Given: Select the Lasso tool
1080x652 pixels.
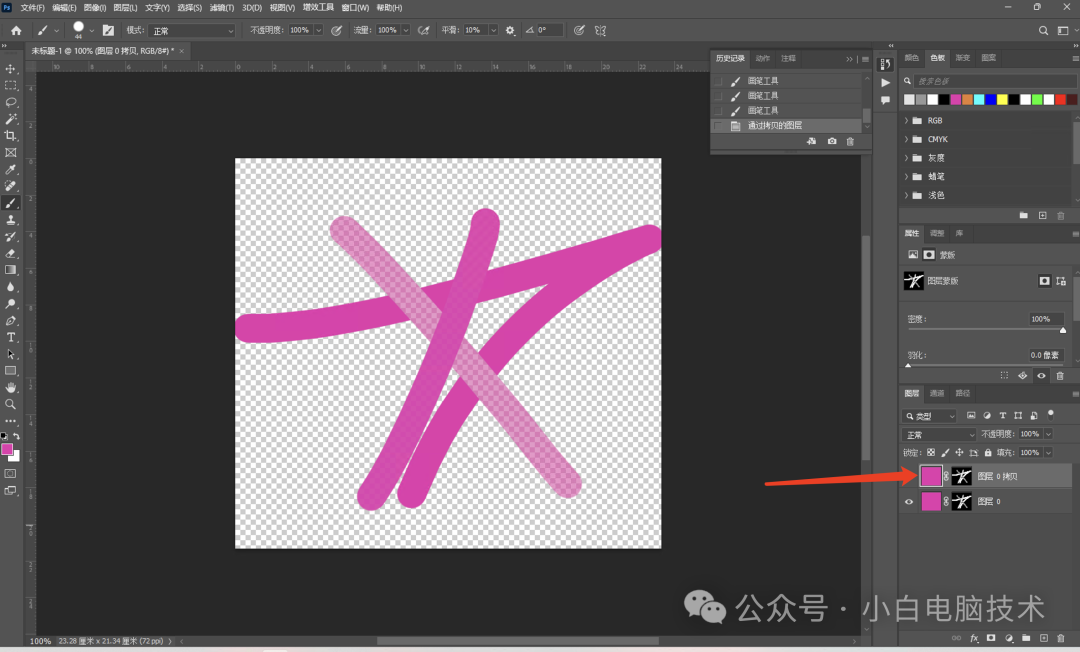Looking at the screenshot, I should (x=10, y=102).
